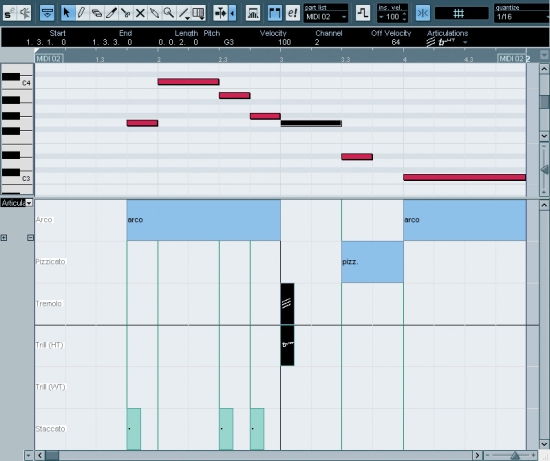
Task: Select the Zoom magnifier tool
Action: (169, 13)
